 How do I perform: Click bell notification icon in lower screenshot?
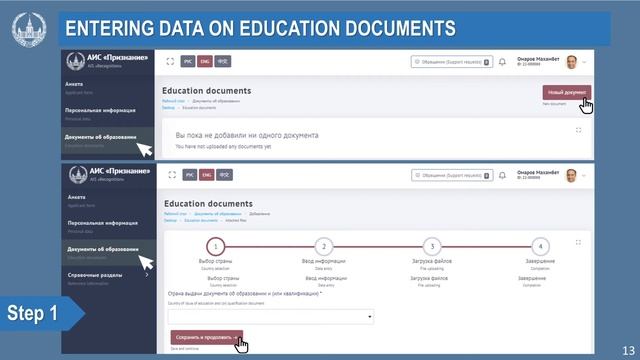502,175
